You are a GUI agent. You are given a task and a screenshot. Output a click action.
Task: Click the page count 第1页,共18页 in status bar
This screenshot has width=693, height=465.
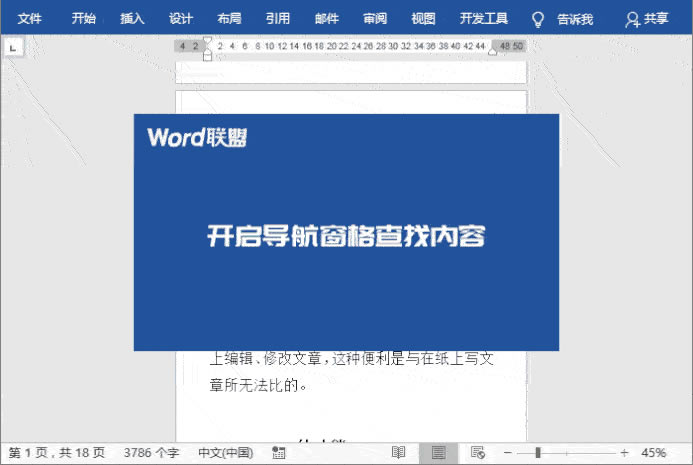coord(57,453)
